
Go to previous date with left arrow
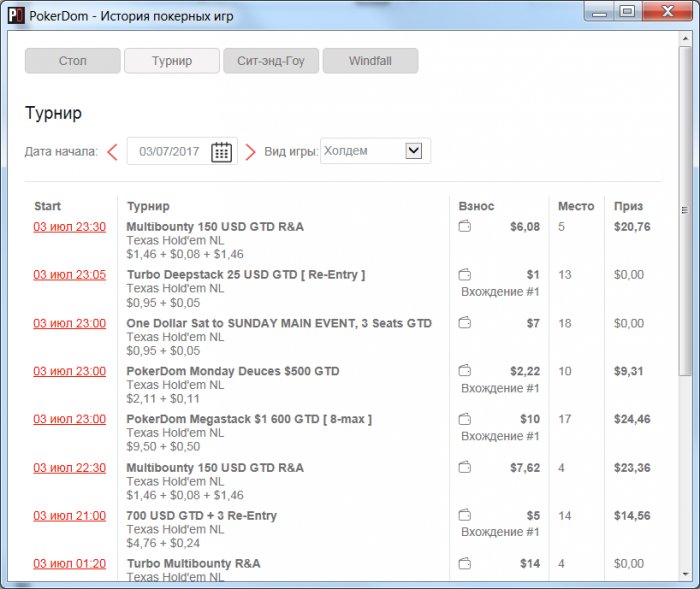click(x=112, y=152)
